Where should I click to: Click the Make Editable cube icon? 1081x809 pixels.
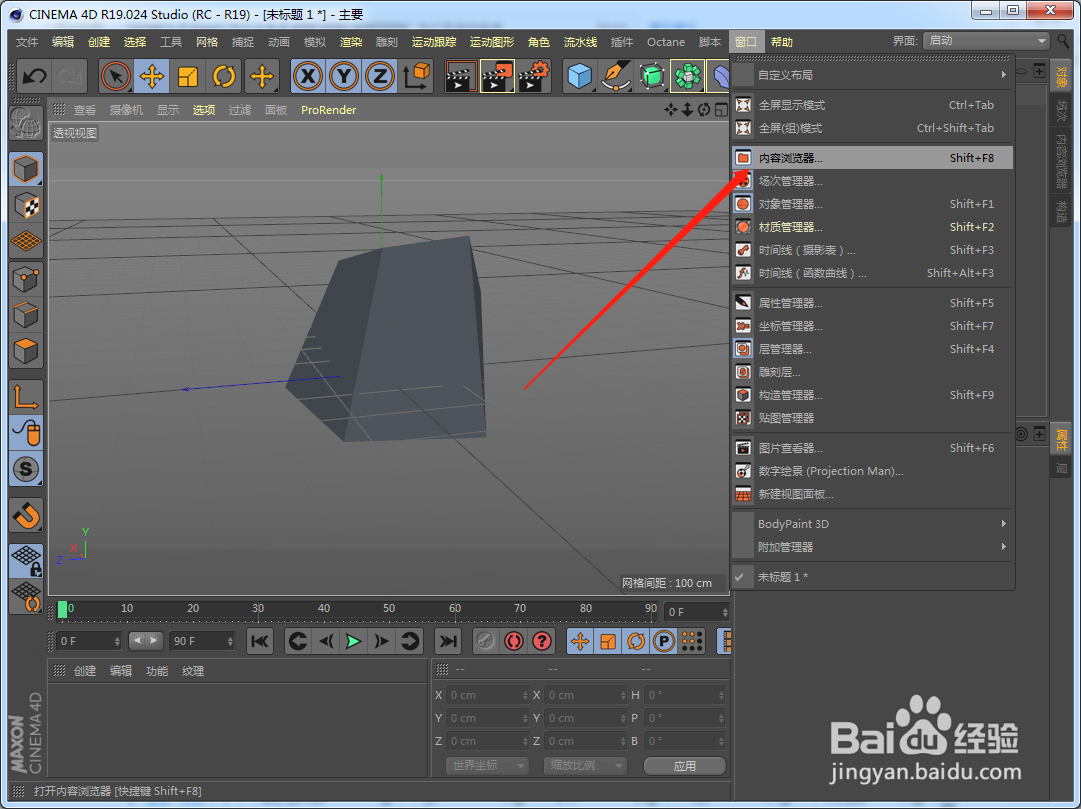[25, 168]
